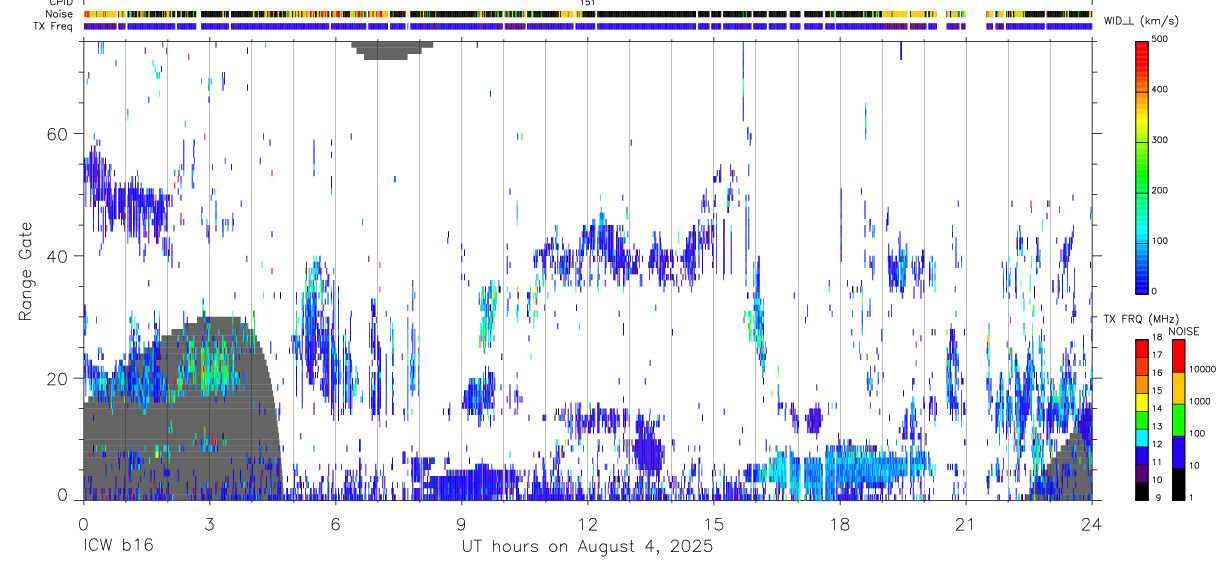Click x-axis tick label '3'
This screenshot has height=567, width=1228.
tap(209, 522)
